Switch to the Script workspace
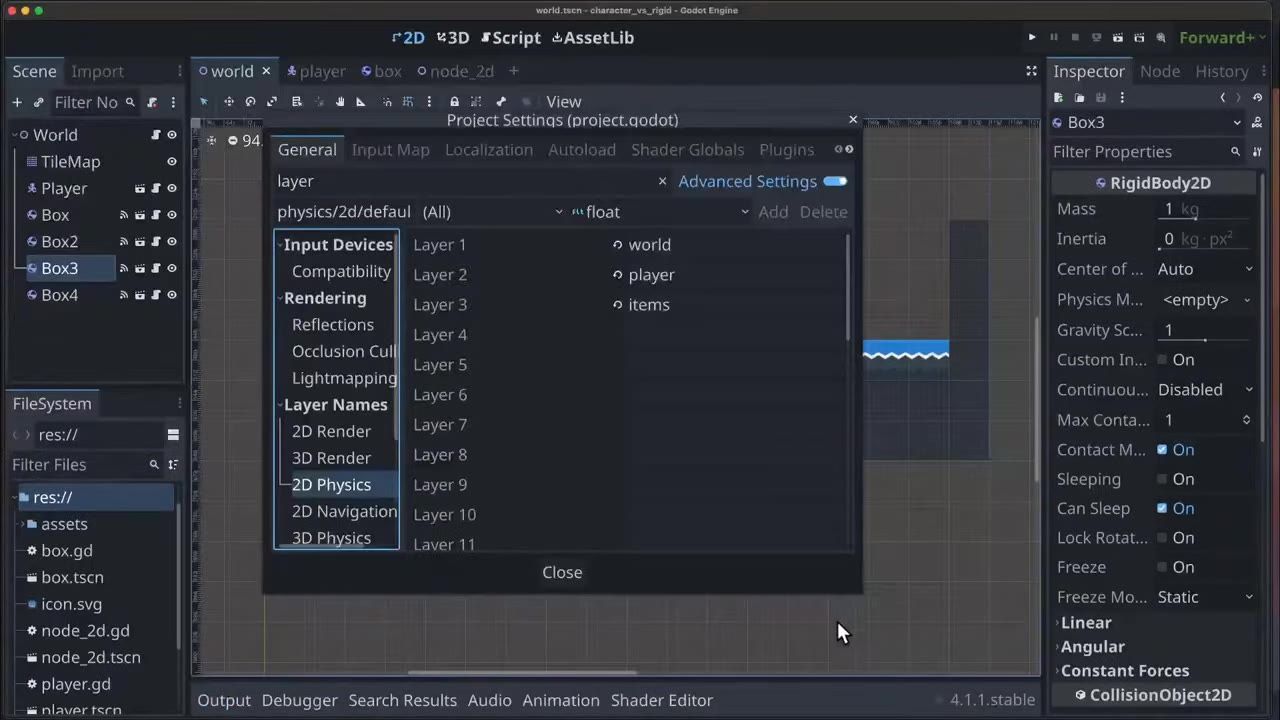1280x720 pixels. 511,38
